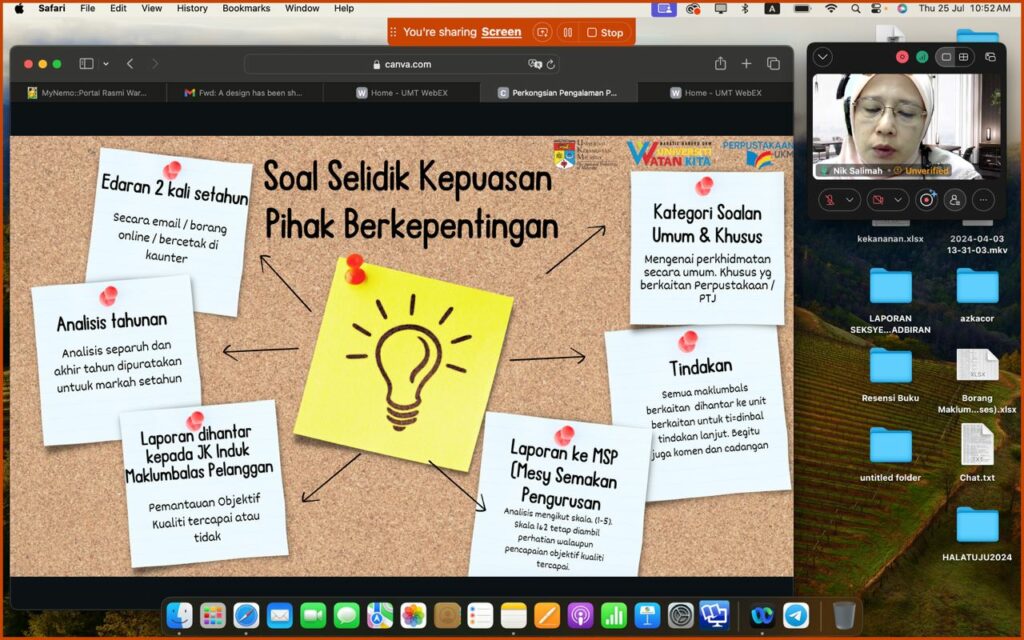Switch to MyNemo::Portal Rasmi tab
1024x640 pixels.
88,93
